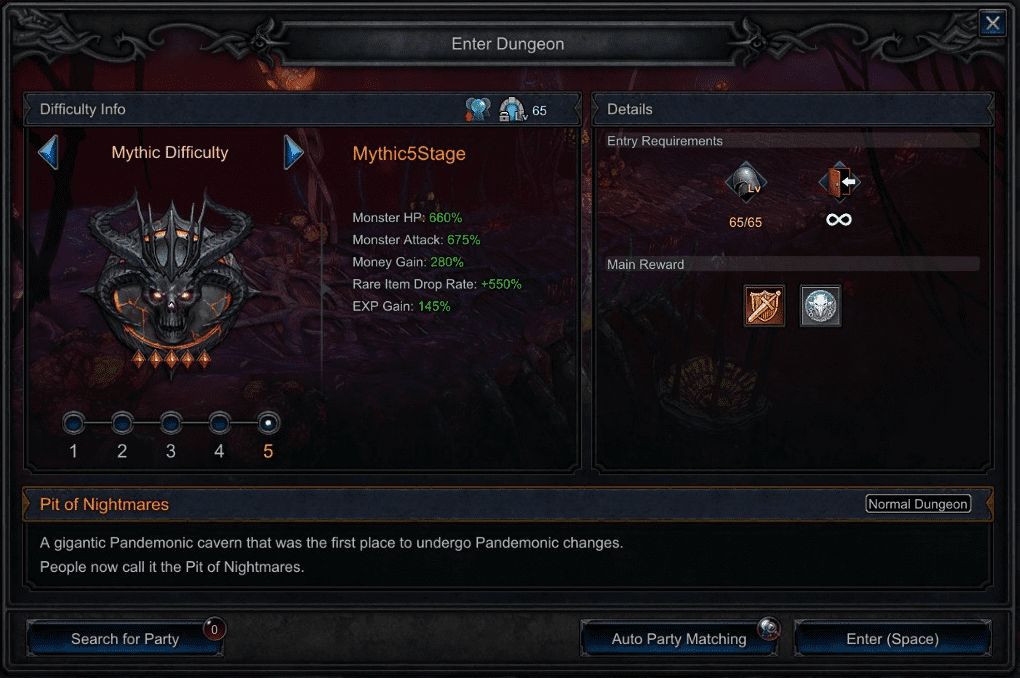Select Mythic stage 2 radio node
The width and height of the screenshot is (1020, 678).
[x=122, y=424]
